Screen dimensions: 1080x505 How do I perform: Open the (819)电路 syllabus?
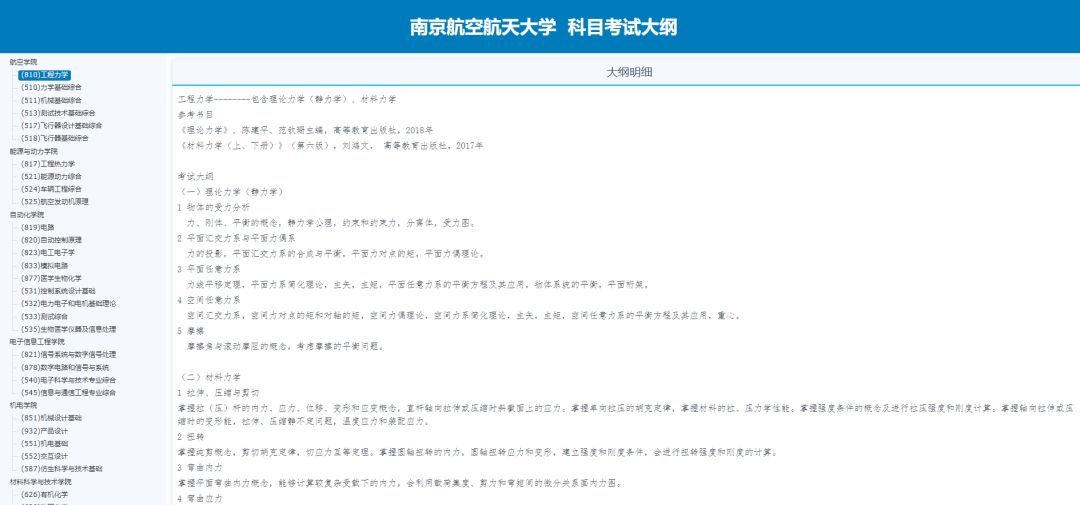click(37, 227)
